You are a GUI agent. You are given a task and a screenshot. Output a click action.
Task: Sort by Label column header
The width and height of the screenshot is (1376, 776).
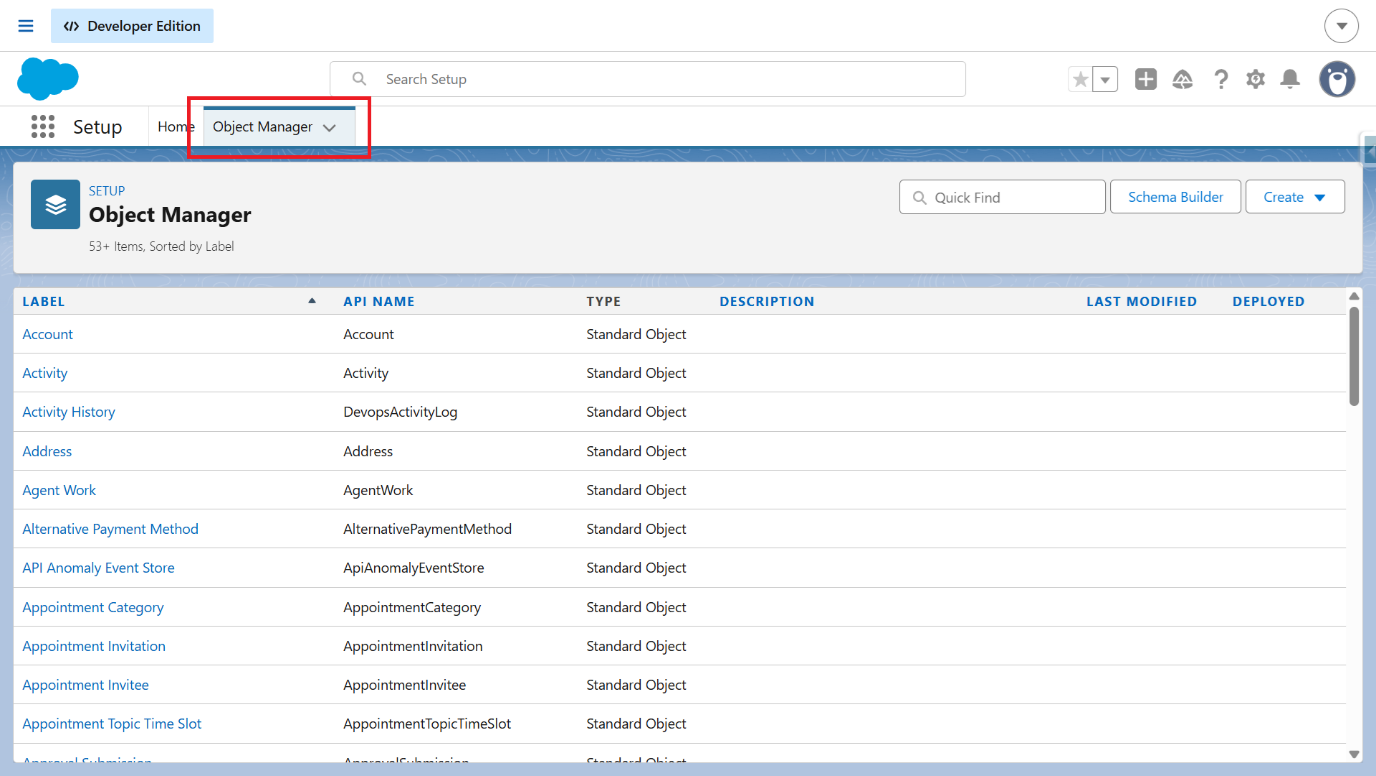click(43, 301)
